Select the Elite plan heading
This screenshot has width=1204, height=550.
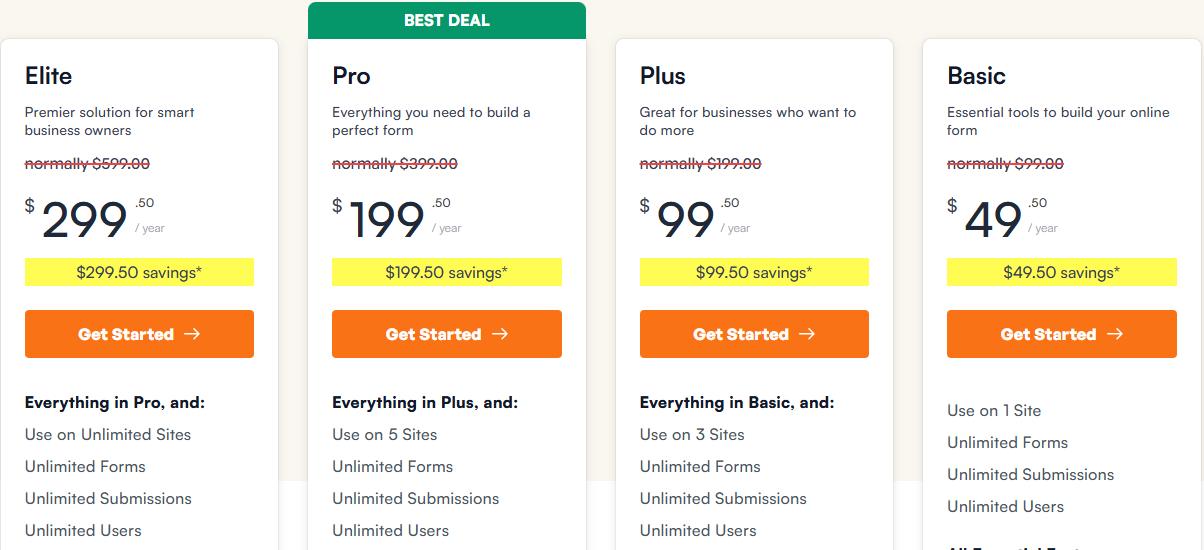click(x=48, y=76)
